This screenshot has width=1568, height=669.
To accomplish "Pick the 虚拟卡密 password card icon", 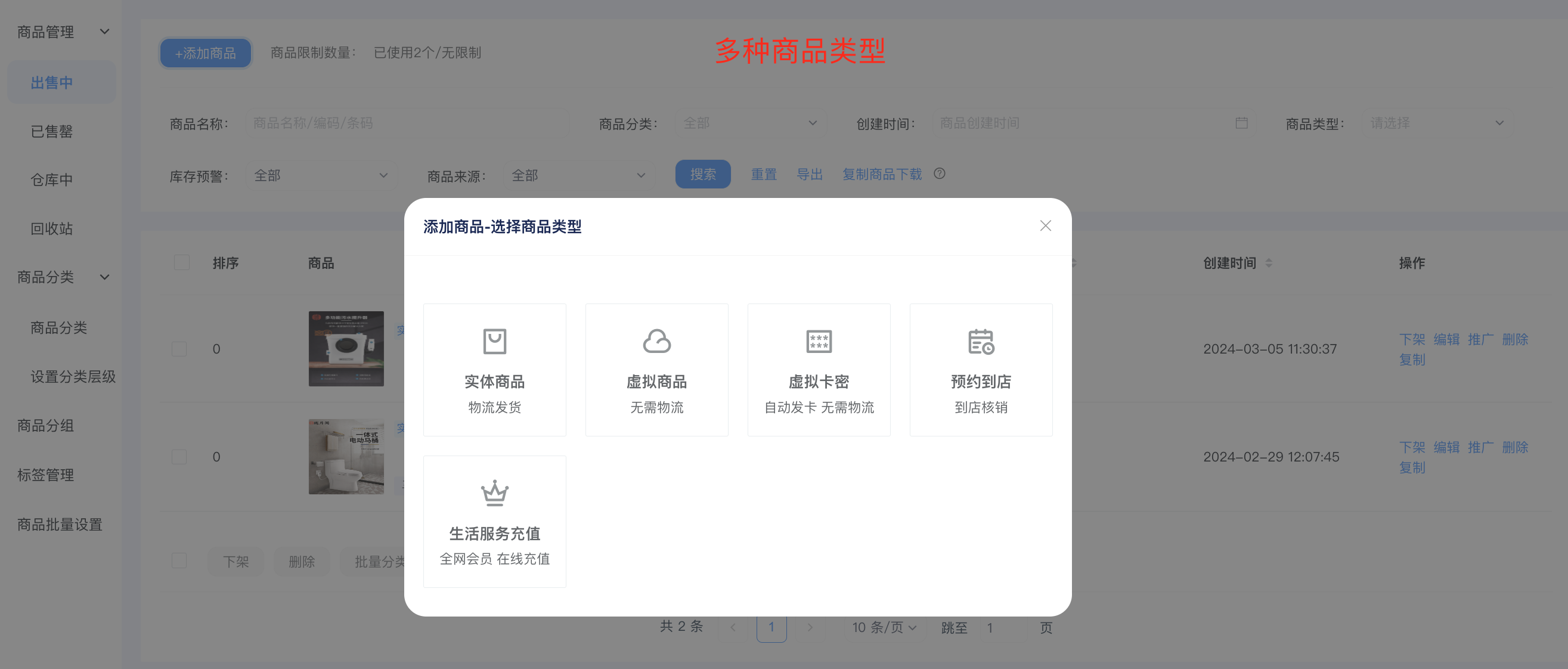I will click(819, 342).
